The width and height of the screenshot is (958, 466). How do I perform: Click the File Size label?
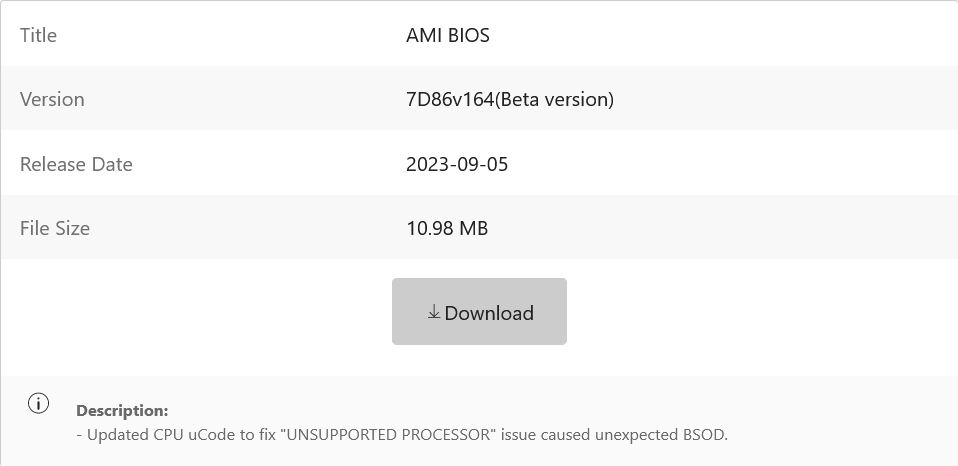pyautogui.click(x=55, y=228)
